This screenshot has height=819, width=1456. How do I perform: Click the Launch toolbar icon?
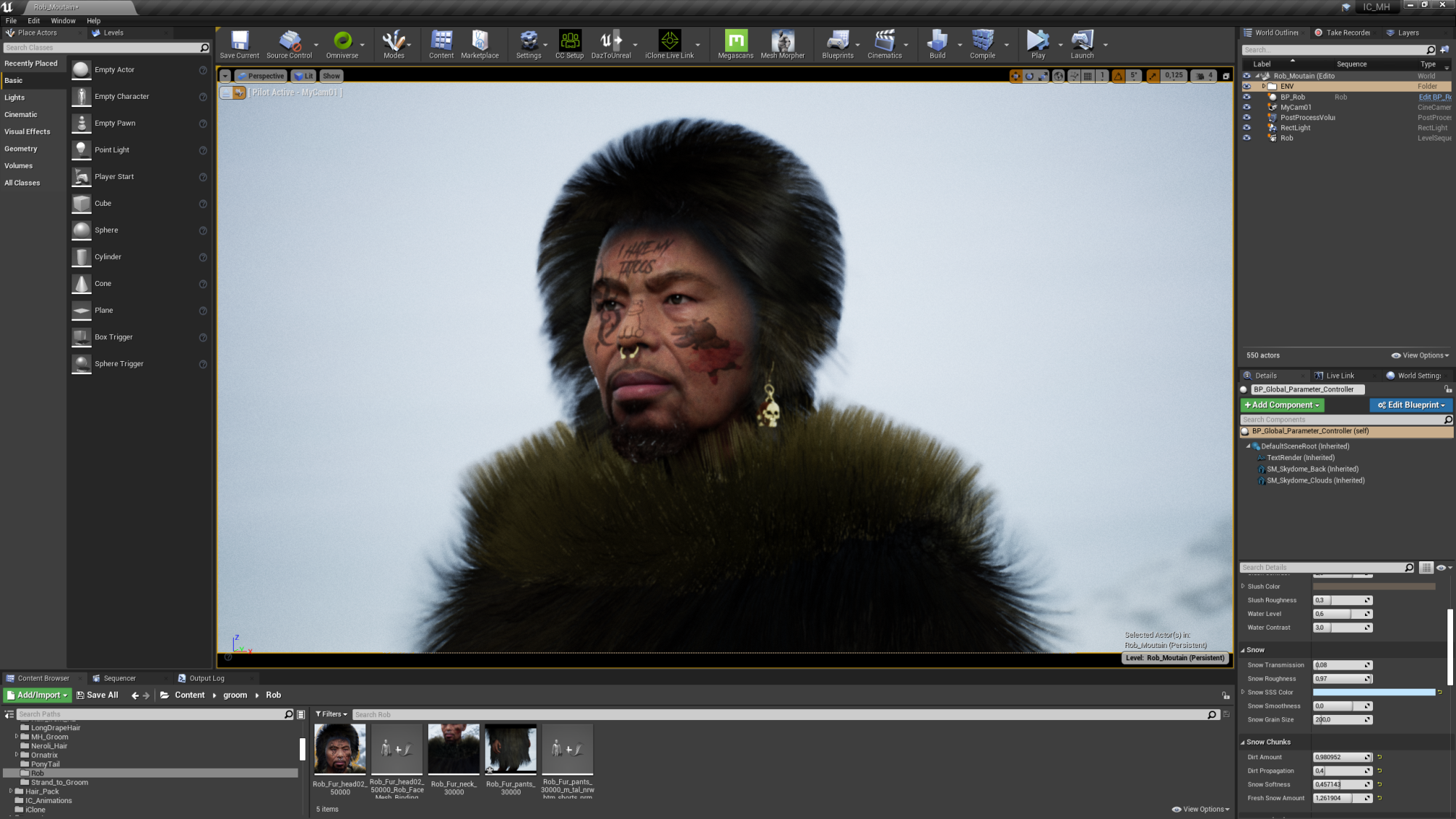[1082, 44]
